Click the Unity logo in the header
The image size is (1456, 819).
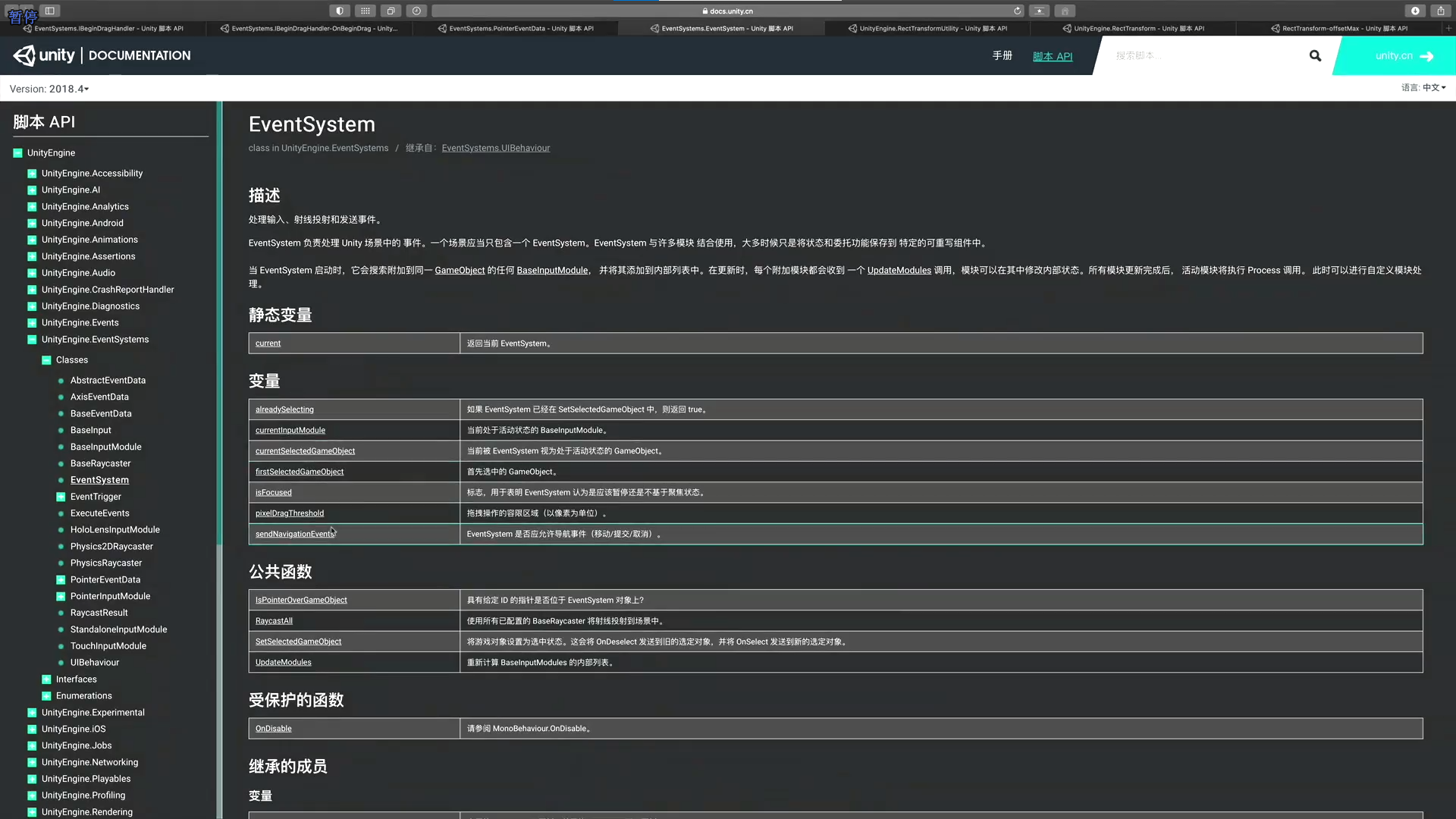point(25,55)
